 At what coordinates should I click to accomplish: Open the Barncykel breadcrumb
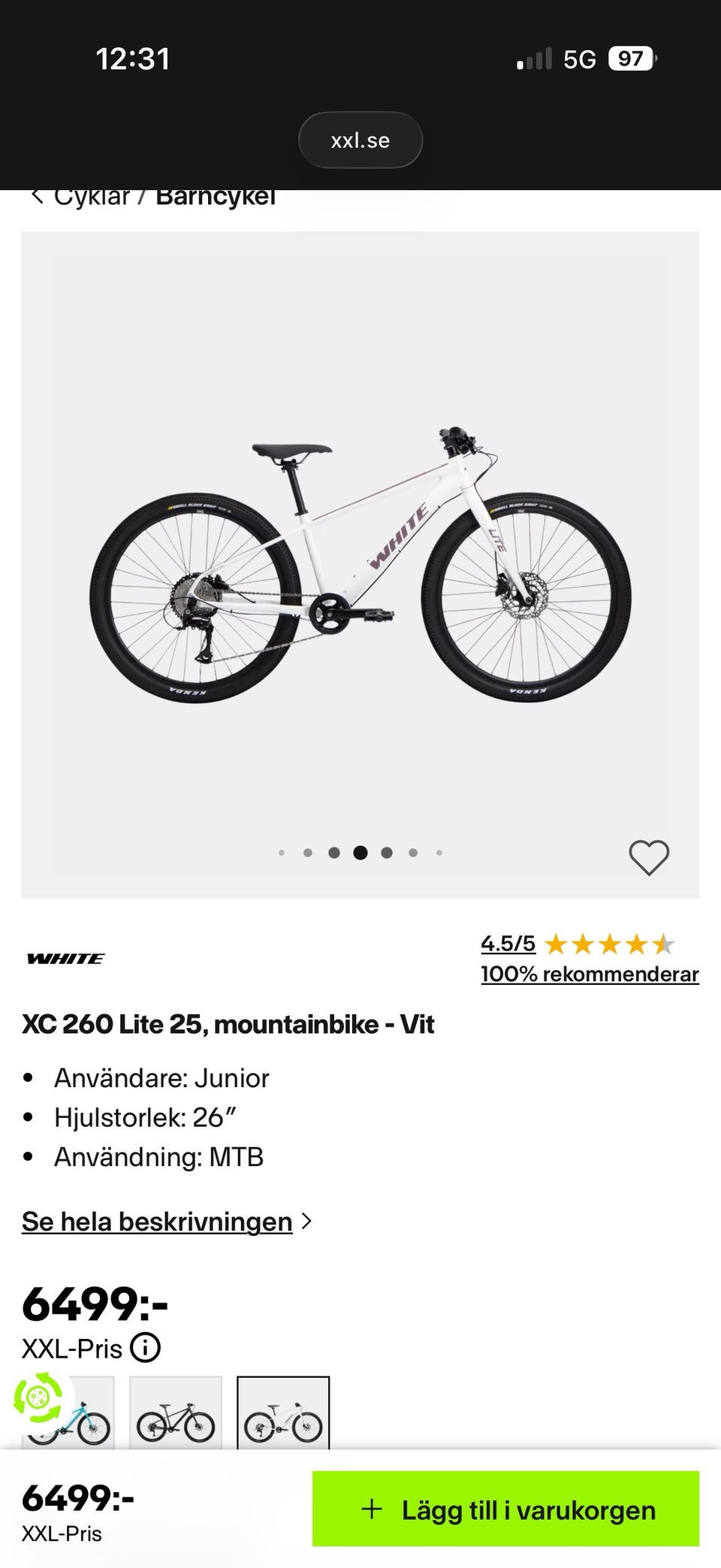(216, 197)
